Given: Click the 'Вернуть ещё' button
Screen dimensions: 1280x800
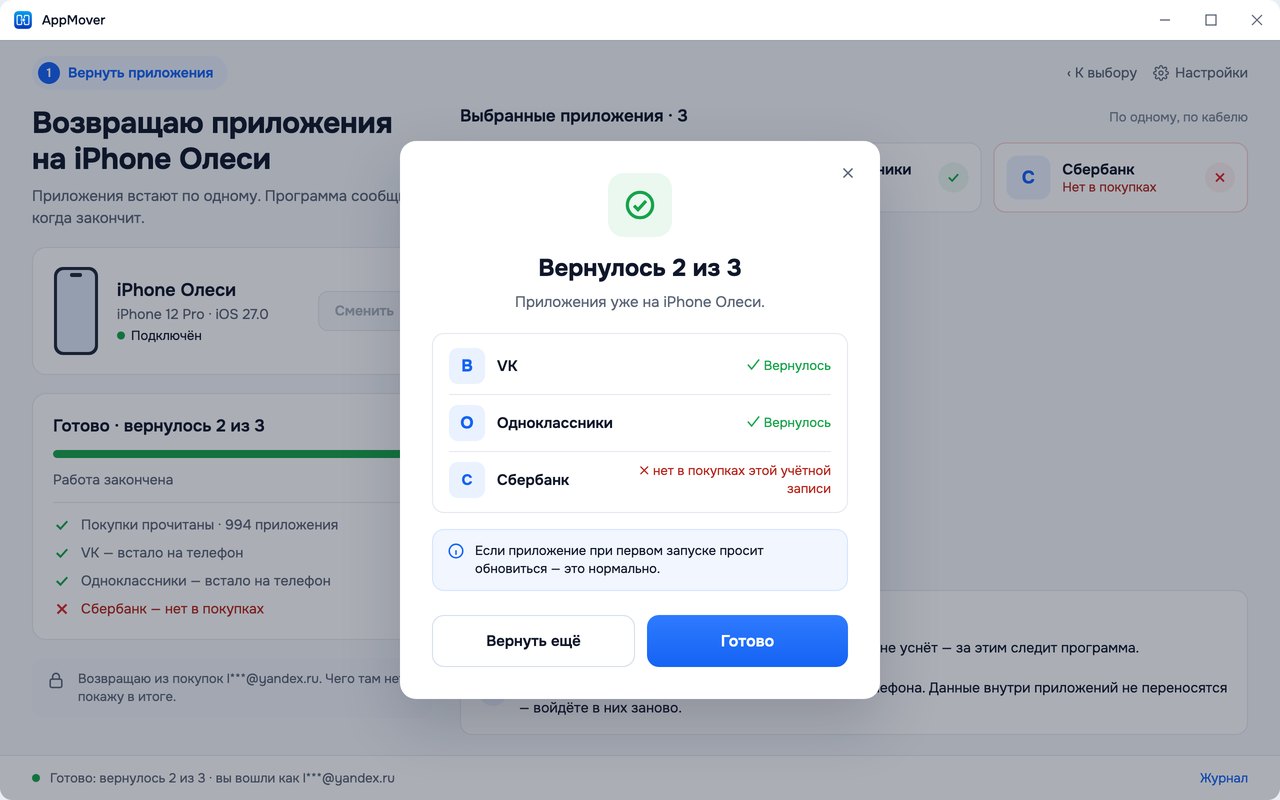Looking at the screenshot, I should [533, 641].
